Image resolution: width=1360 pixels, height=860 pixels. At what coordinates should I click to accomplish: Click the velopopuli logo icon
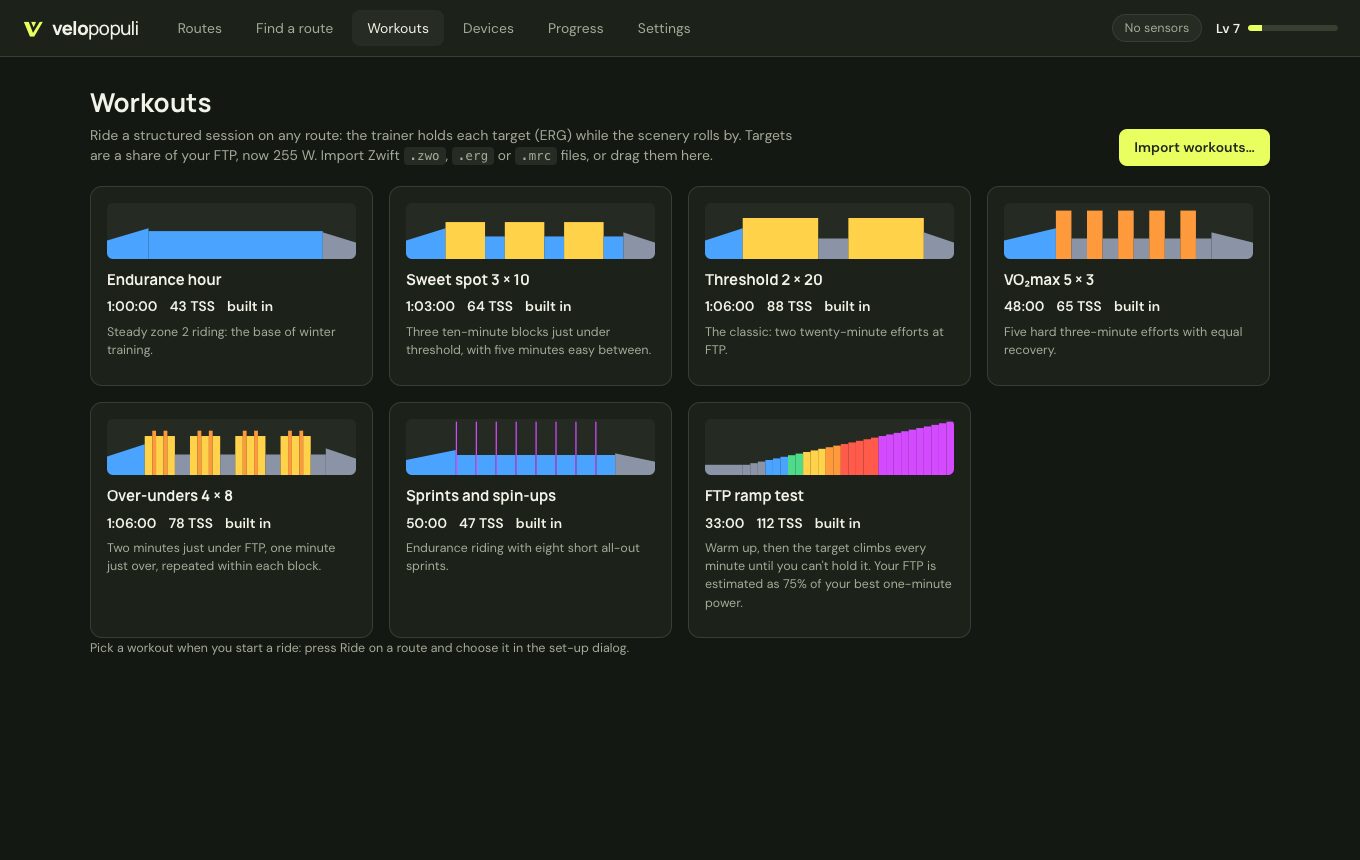pos(33,29)
